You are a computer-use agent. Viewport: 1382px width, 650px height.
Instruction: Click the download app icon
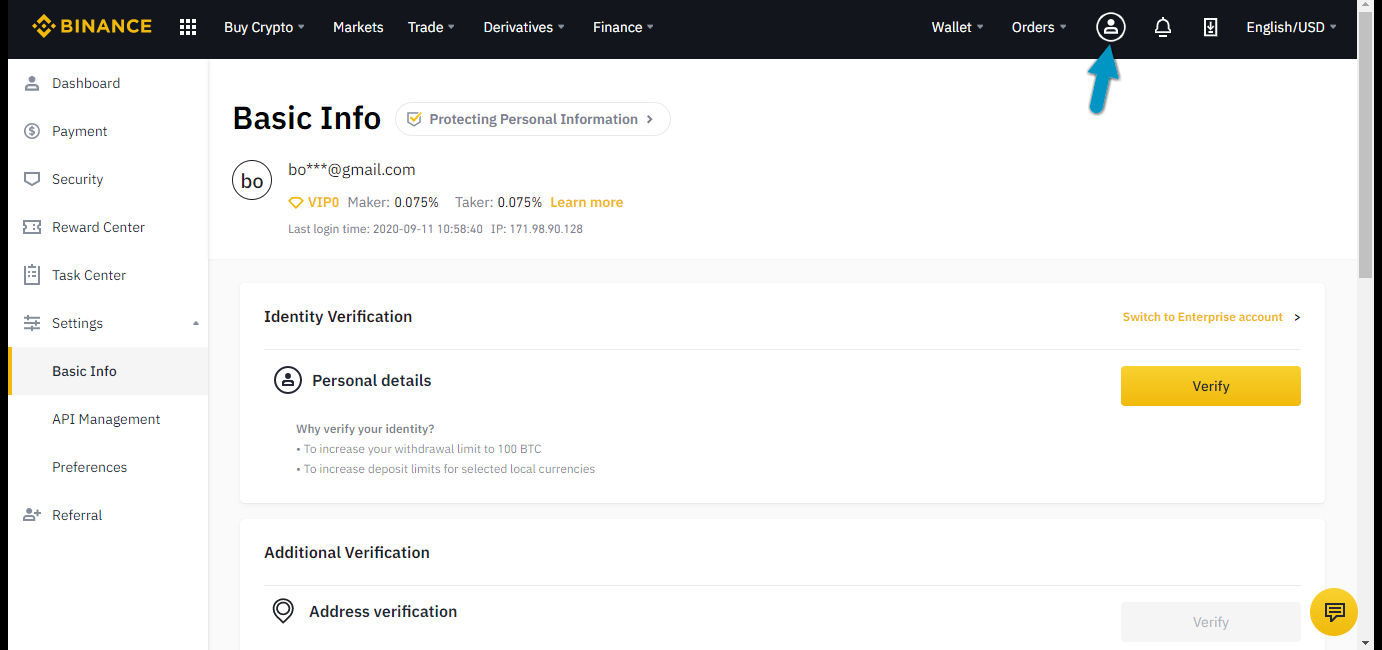tap(1210, 28)
